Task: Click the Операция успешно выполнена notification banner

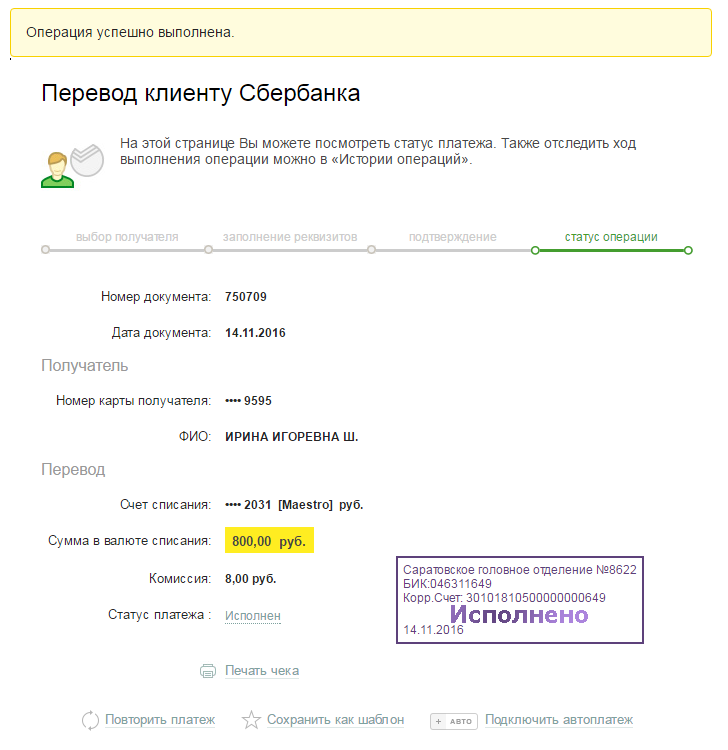Action: [x=361, y=33]
